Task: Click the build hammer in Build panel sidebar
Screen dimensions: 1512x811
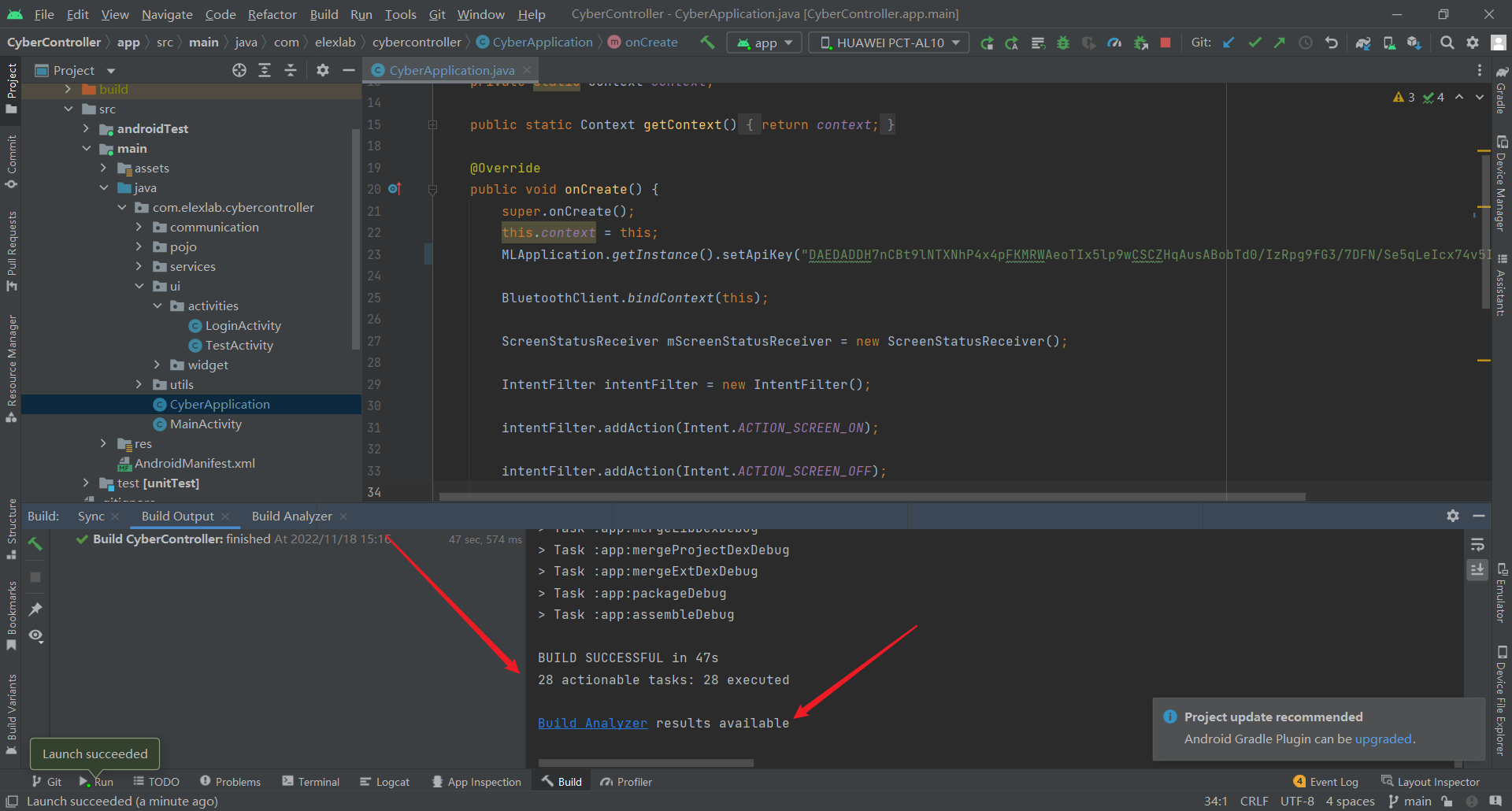Action: click(x=35, y=544)
